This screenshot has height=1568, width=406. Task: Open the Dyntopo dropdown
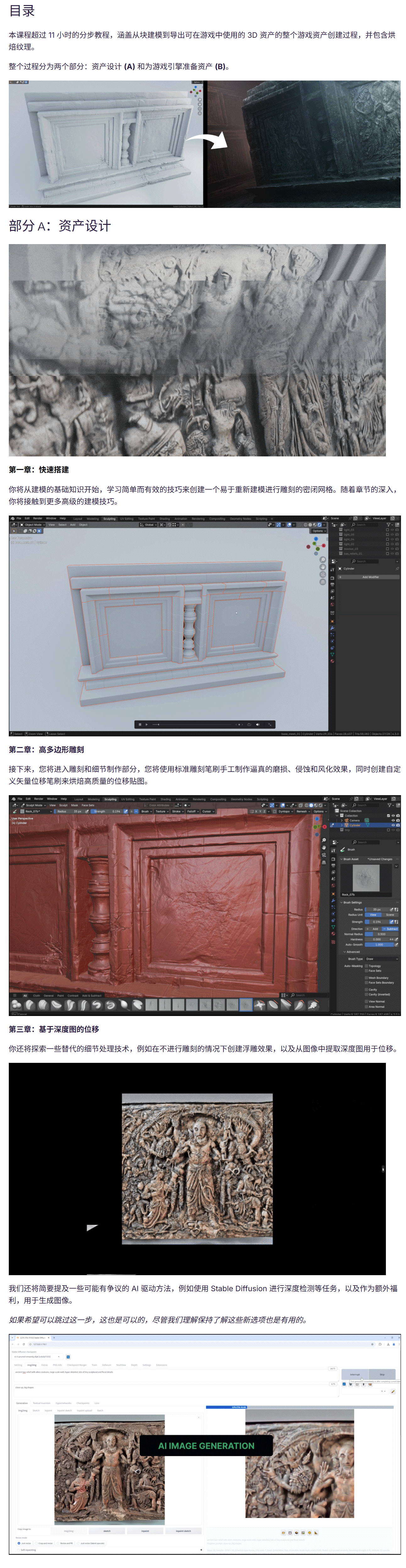tap(285, 812)
